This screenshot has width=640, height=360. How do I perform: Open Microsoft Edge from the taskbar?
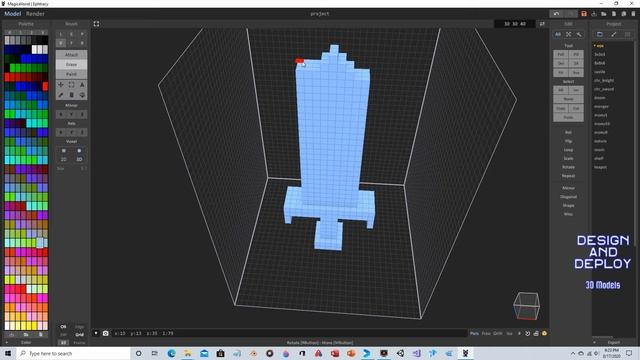[171, 353]
